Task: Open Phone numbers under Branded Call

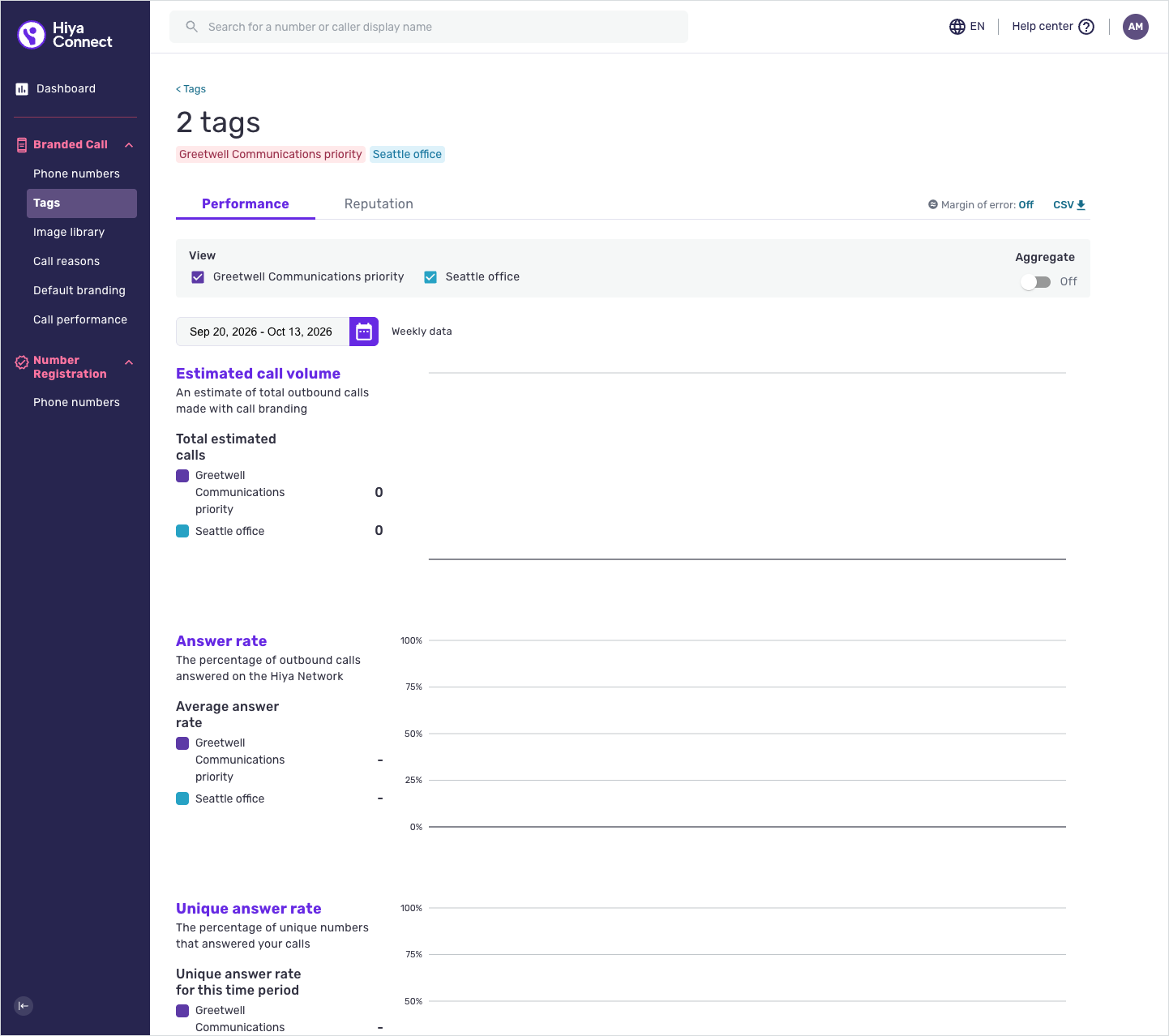Action: (76, 174)
